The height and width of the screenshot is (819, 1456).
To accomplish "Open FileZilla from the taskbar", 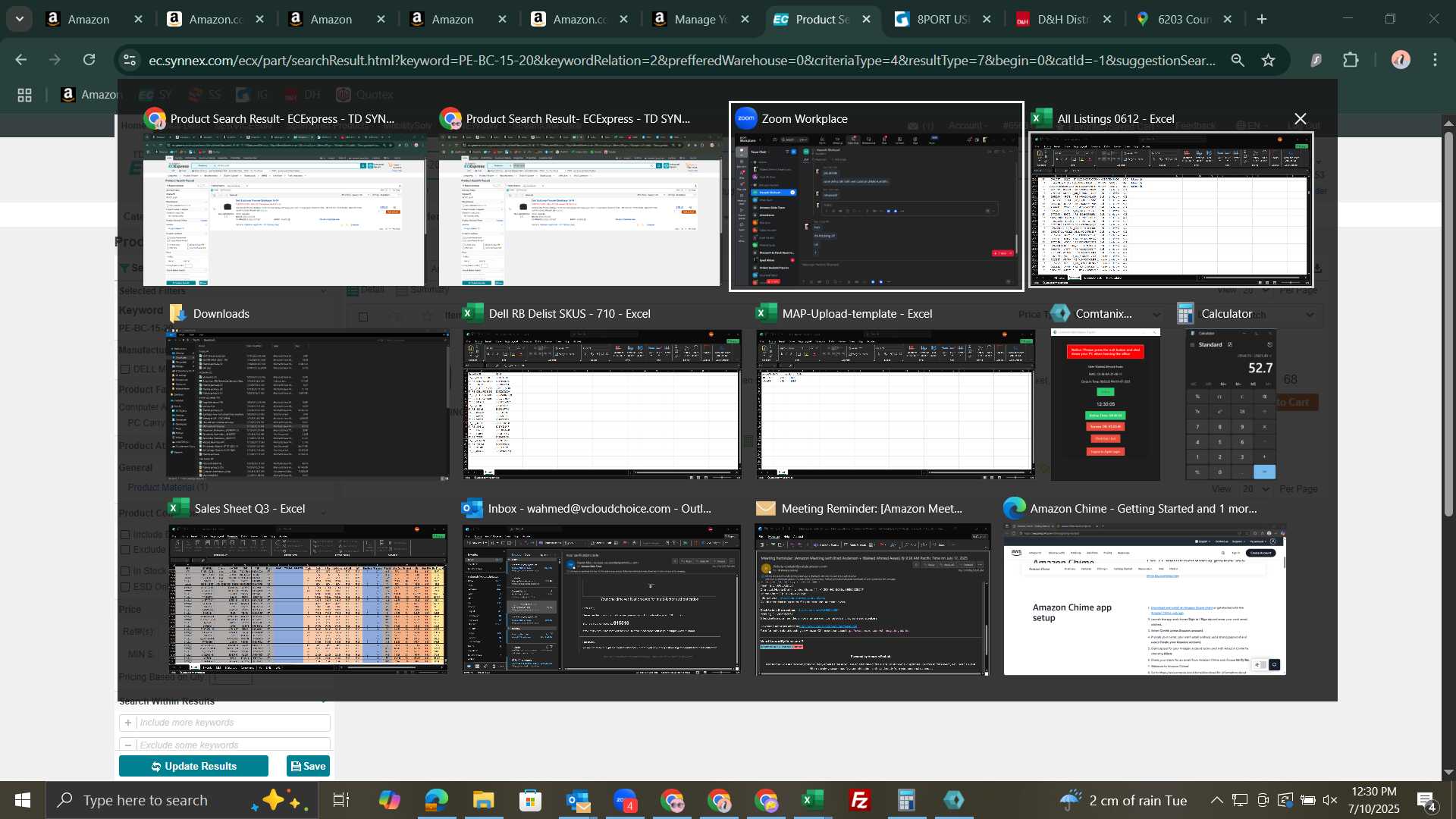I will pos(860,800).
